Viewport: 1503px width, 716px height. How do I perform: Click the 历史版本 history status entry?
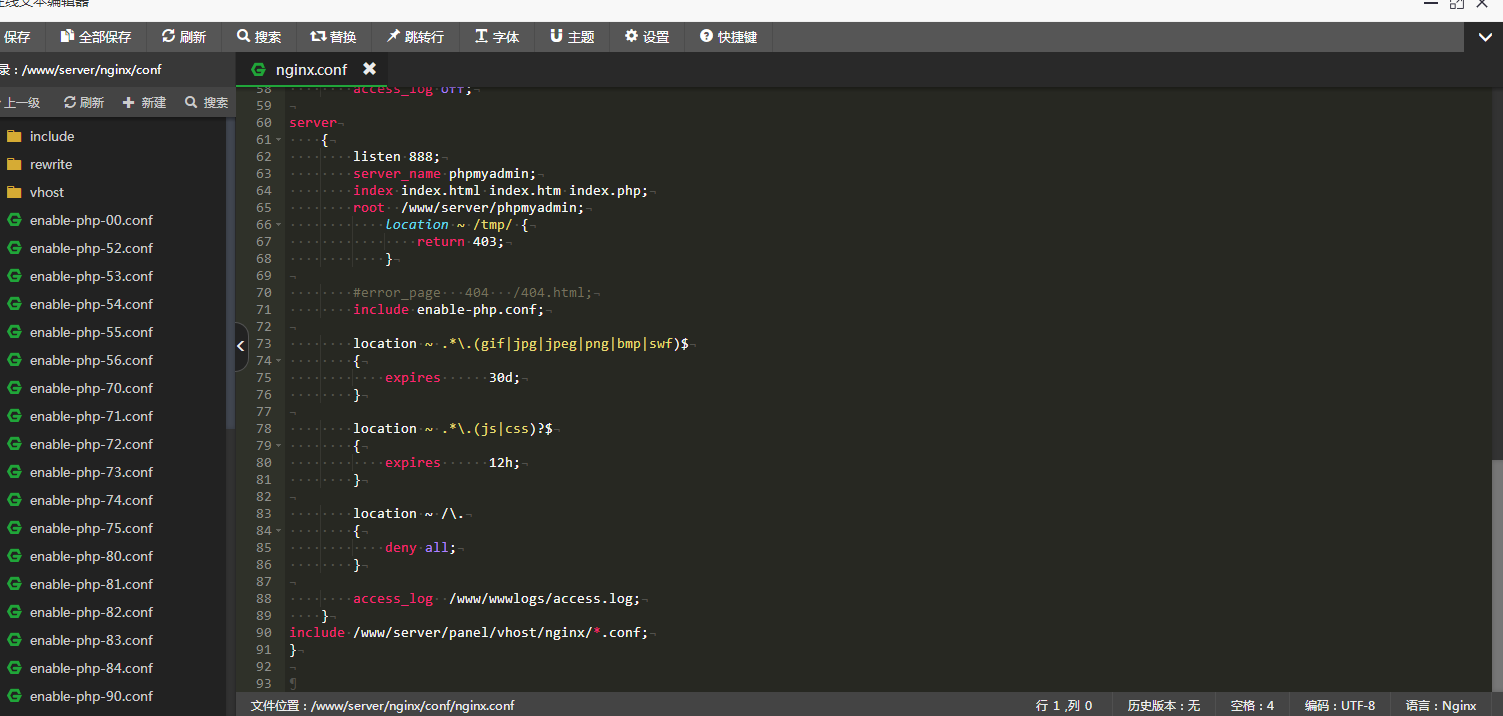pos(1163,705)
